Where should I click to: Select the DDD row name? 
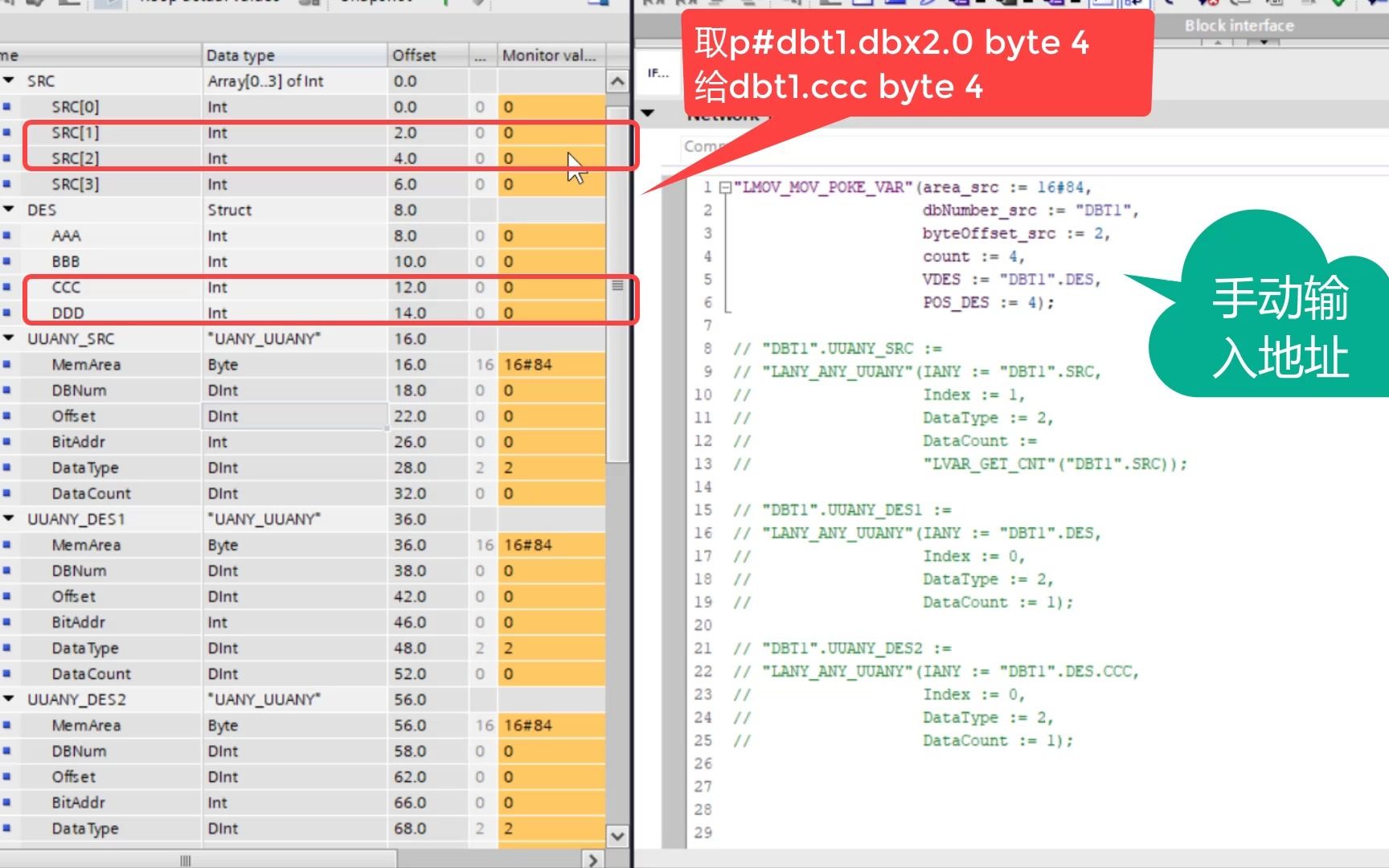point(68,313)
